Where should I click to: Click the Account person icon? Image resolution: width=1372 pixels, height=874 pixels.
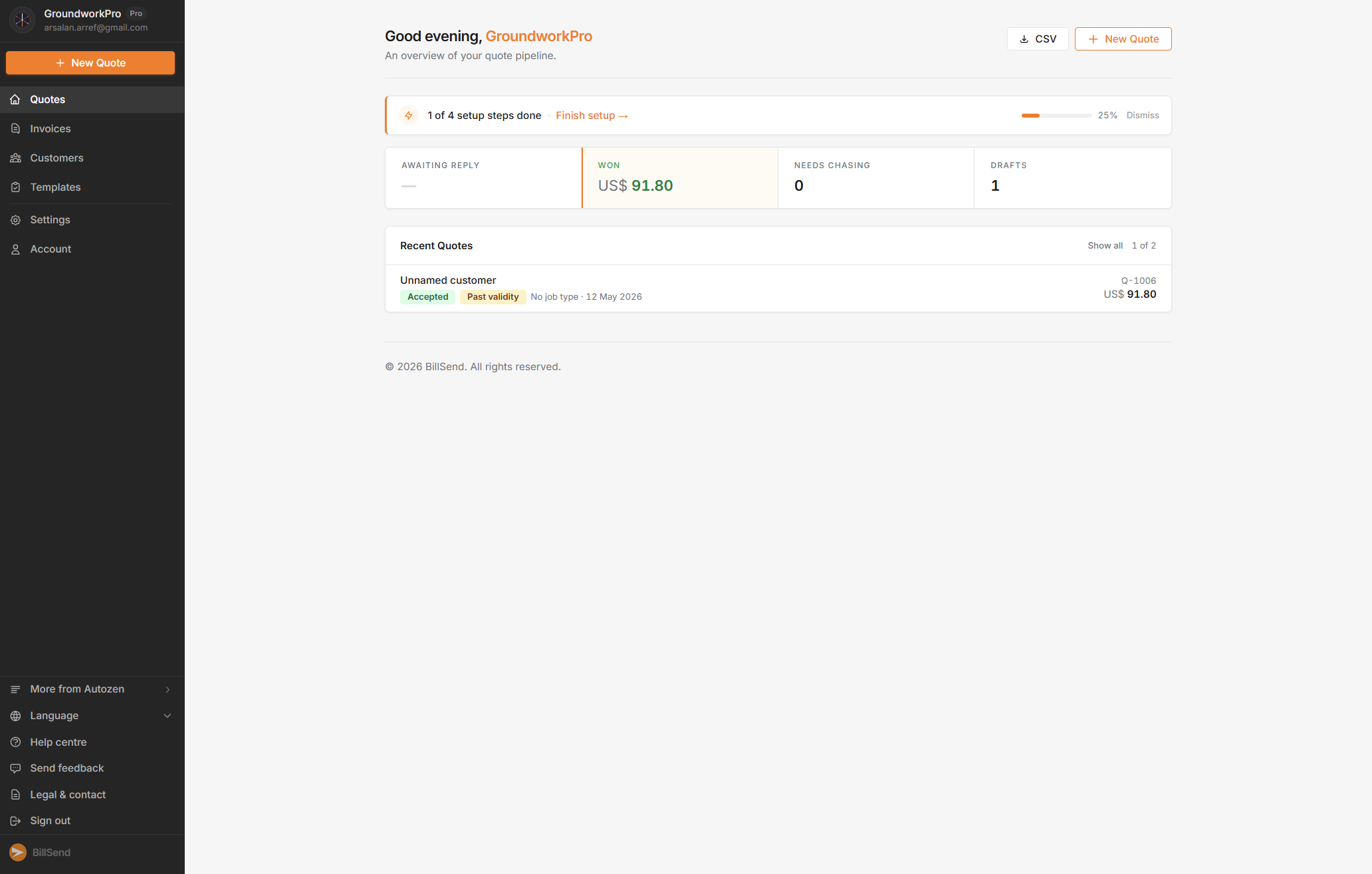click(15, 249)
